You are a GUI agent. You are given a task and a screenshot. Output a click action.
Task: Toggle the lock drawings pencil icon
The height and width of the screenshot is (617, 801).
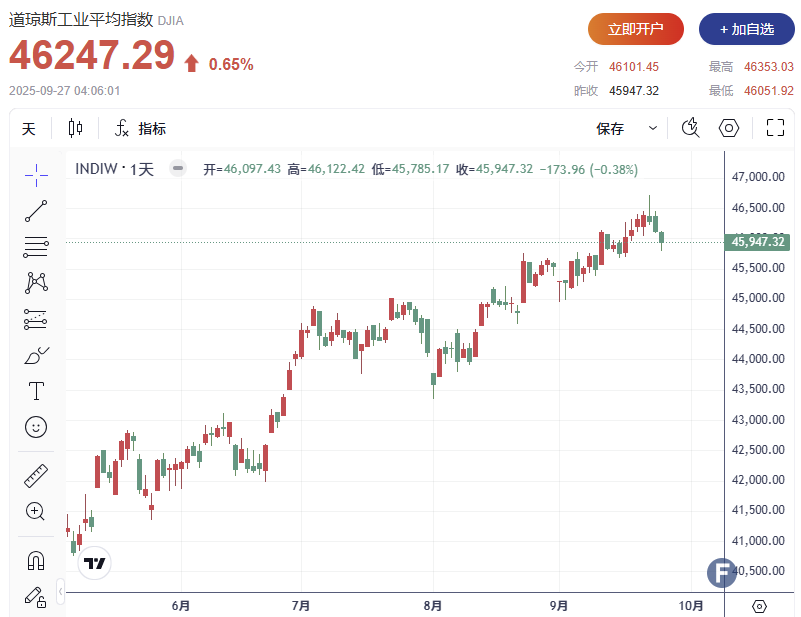click(x=35, y=597)
